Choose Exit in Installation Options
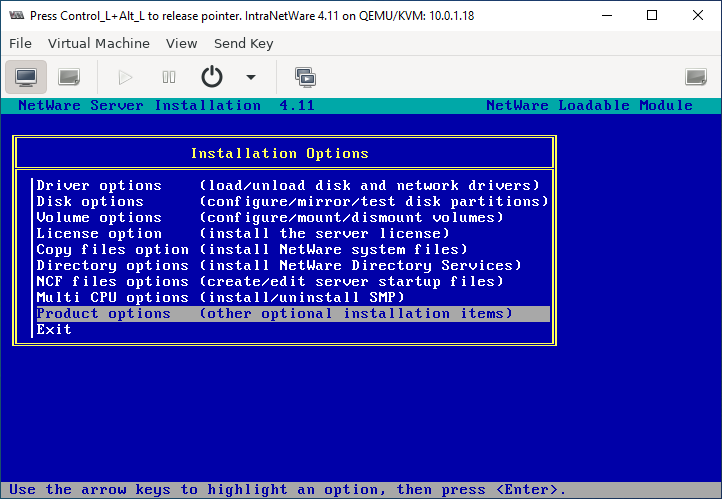The width and height of the screenshot is (722, 499). pyautogui.click(x=293, y=330)
